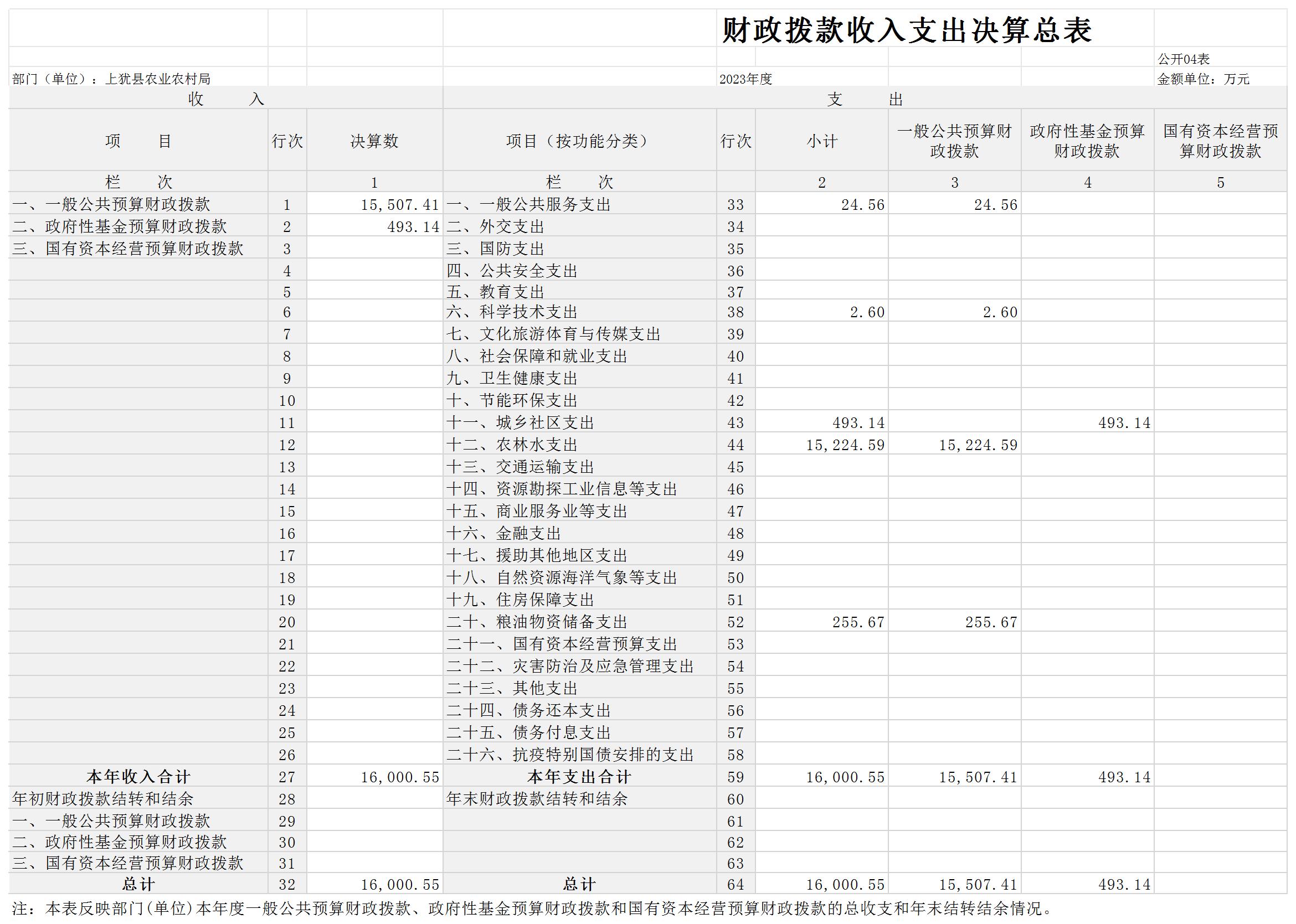
Task: Select the 一般公共预算财政拨款 expenditure column header
Action: [x=954, y=141]
